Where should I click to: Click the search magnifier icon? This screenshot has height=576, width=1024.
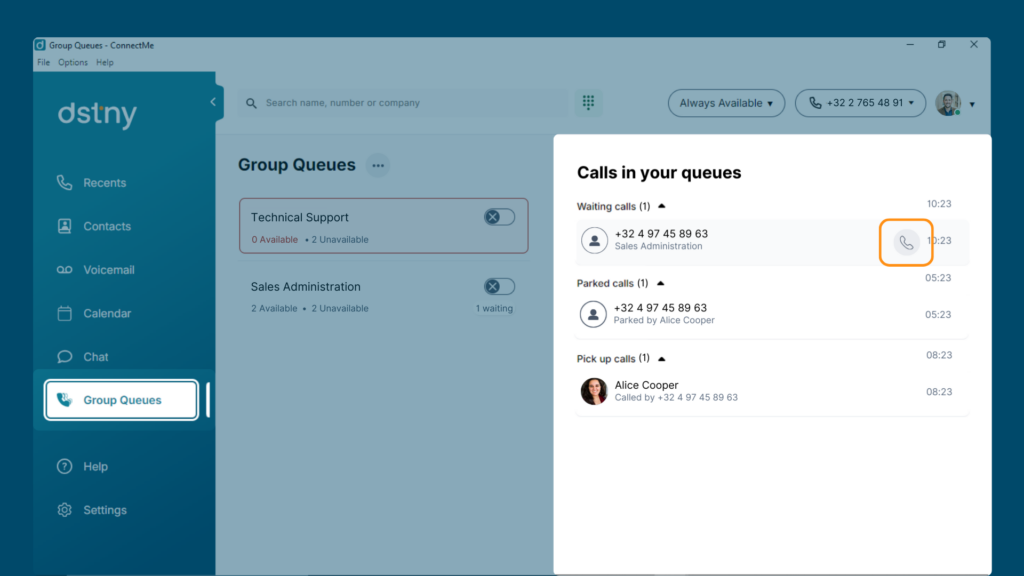coord(251,103)
